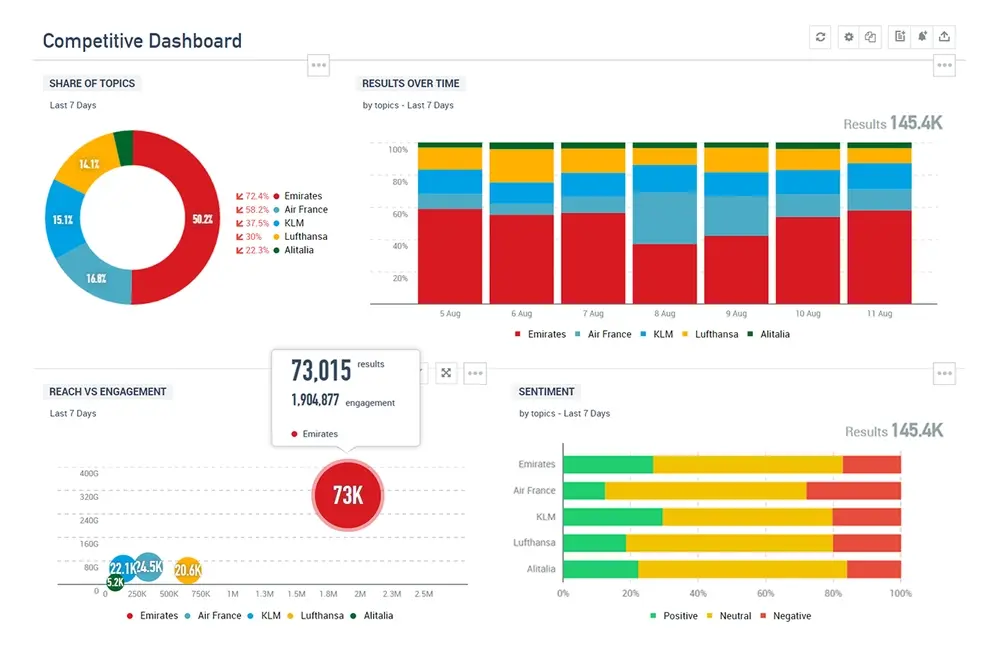
Task: Open the Results Over Time widget menu
Action: pyautogui.click(x=944, y=65)
